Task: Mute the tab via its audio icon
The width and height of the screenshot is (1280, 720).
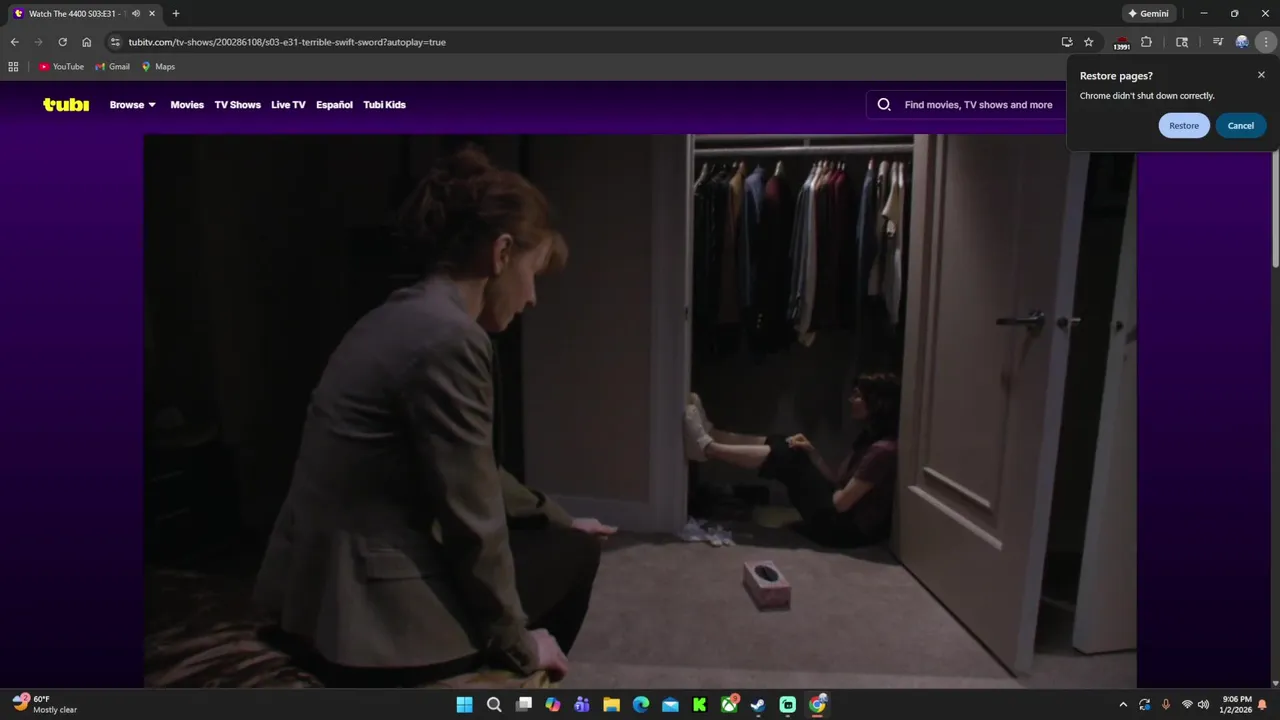Action: pyautogui.click(x=136, y=14)
